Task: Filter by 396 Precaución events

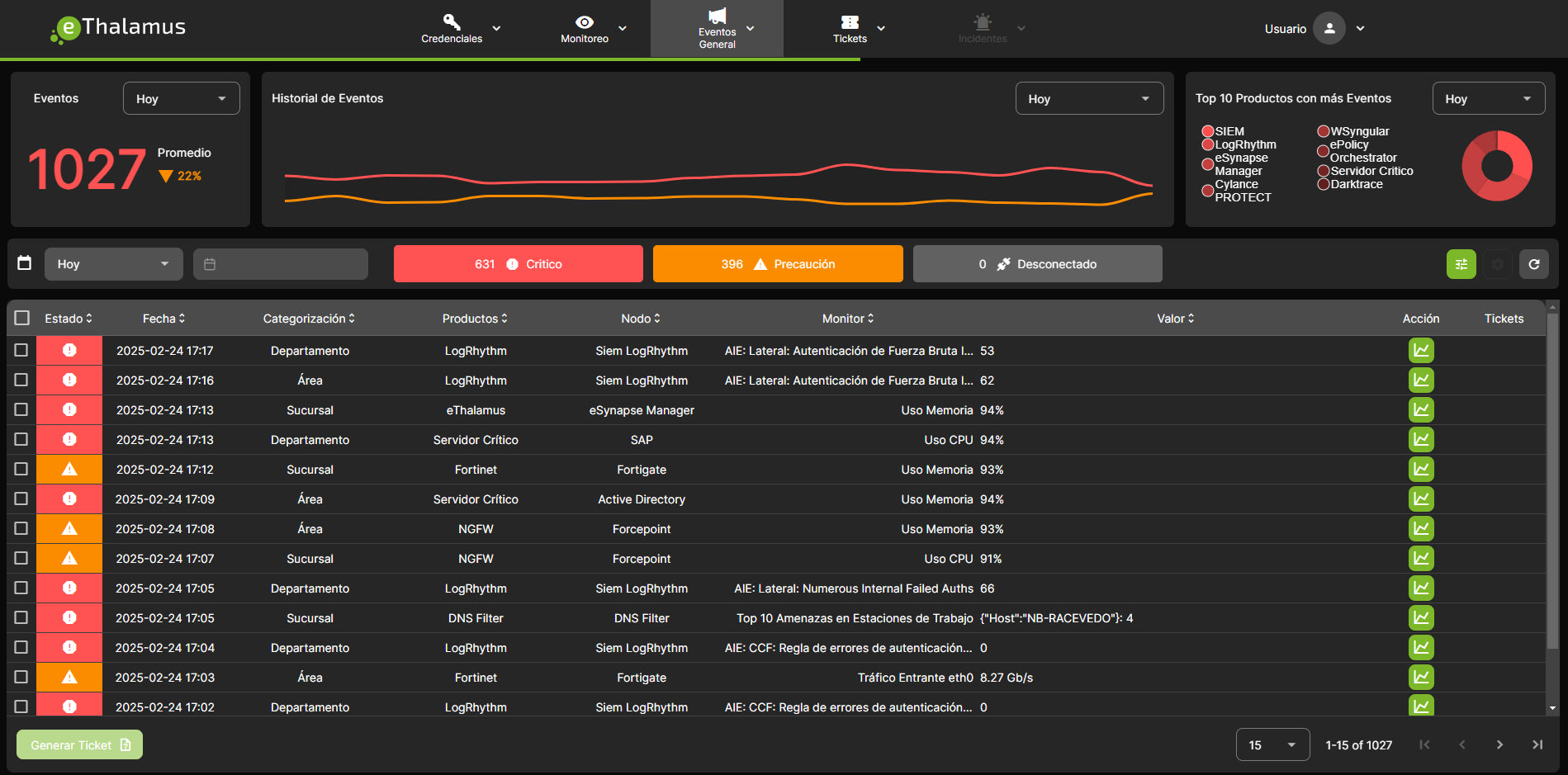Action: pyautogui.click(x=778, y=264)
